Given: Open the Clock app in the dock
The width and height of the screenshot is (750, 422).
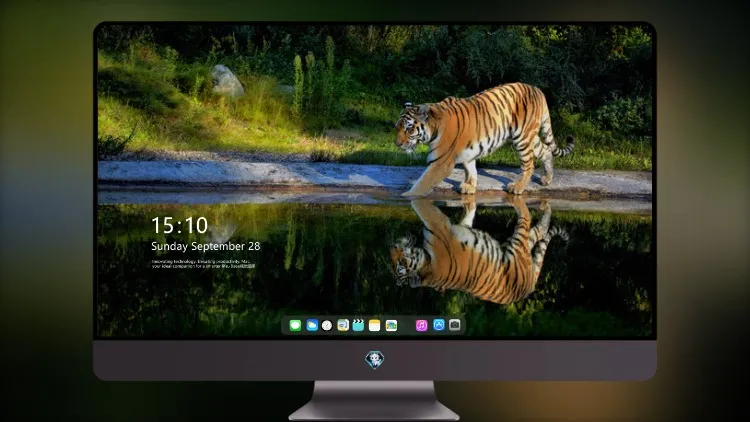Looking at the screenshot, I should pos(327,326).
